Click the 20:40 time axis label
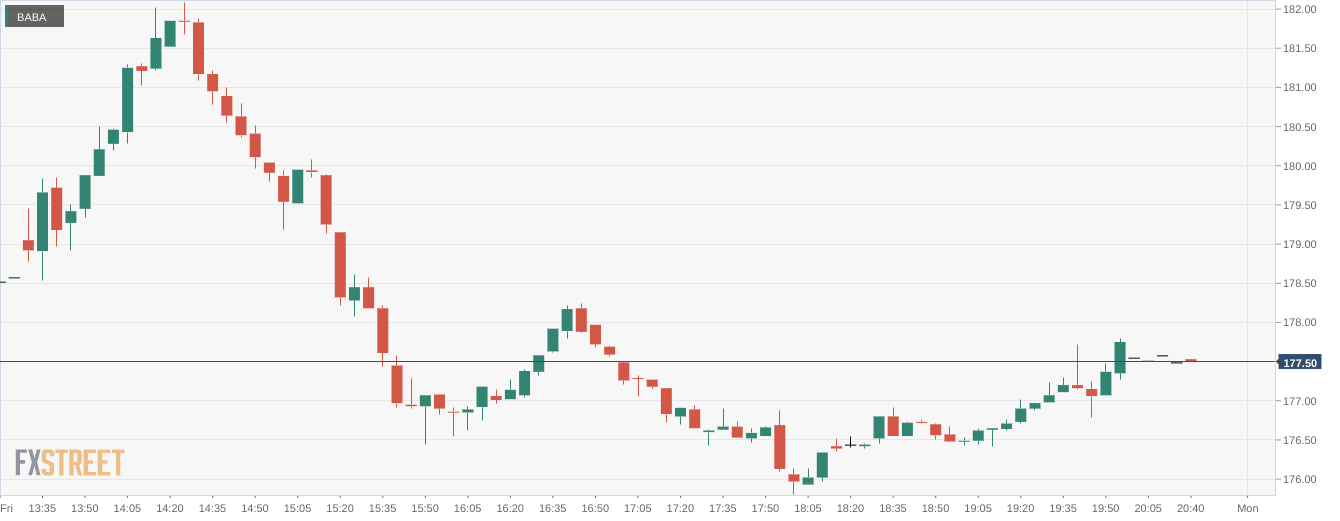 pos(1190,508)
